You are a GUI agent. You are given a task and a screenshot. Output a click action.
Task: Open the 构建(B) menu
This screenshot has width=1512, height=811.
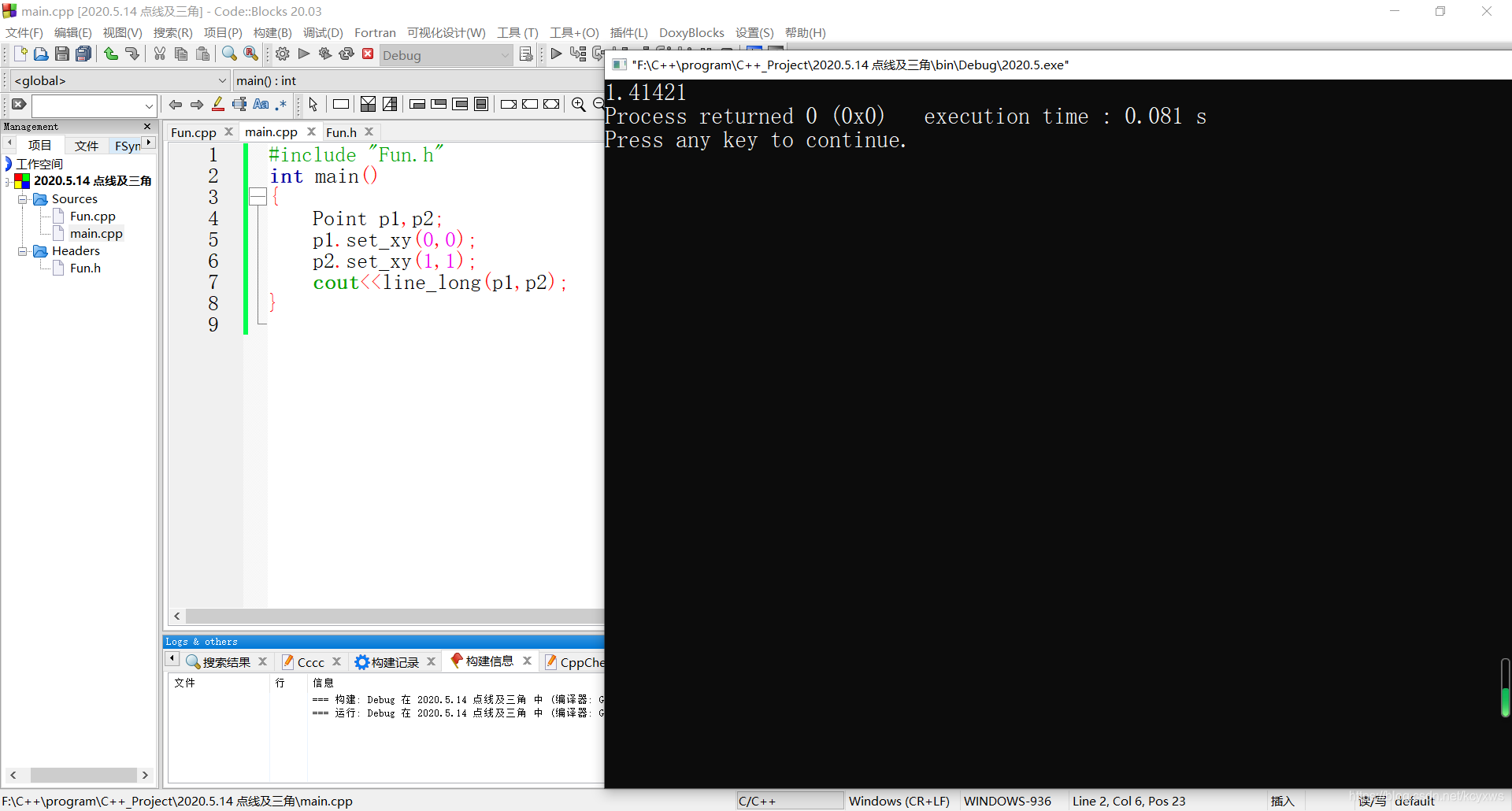(272, 32)
